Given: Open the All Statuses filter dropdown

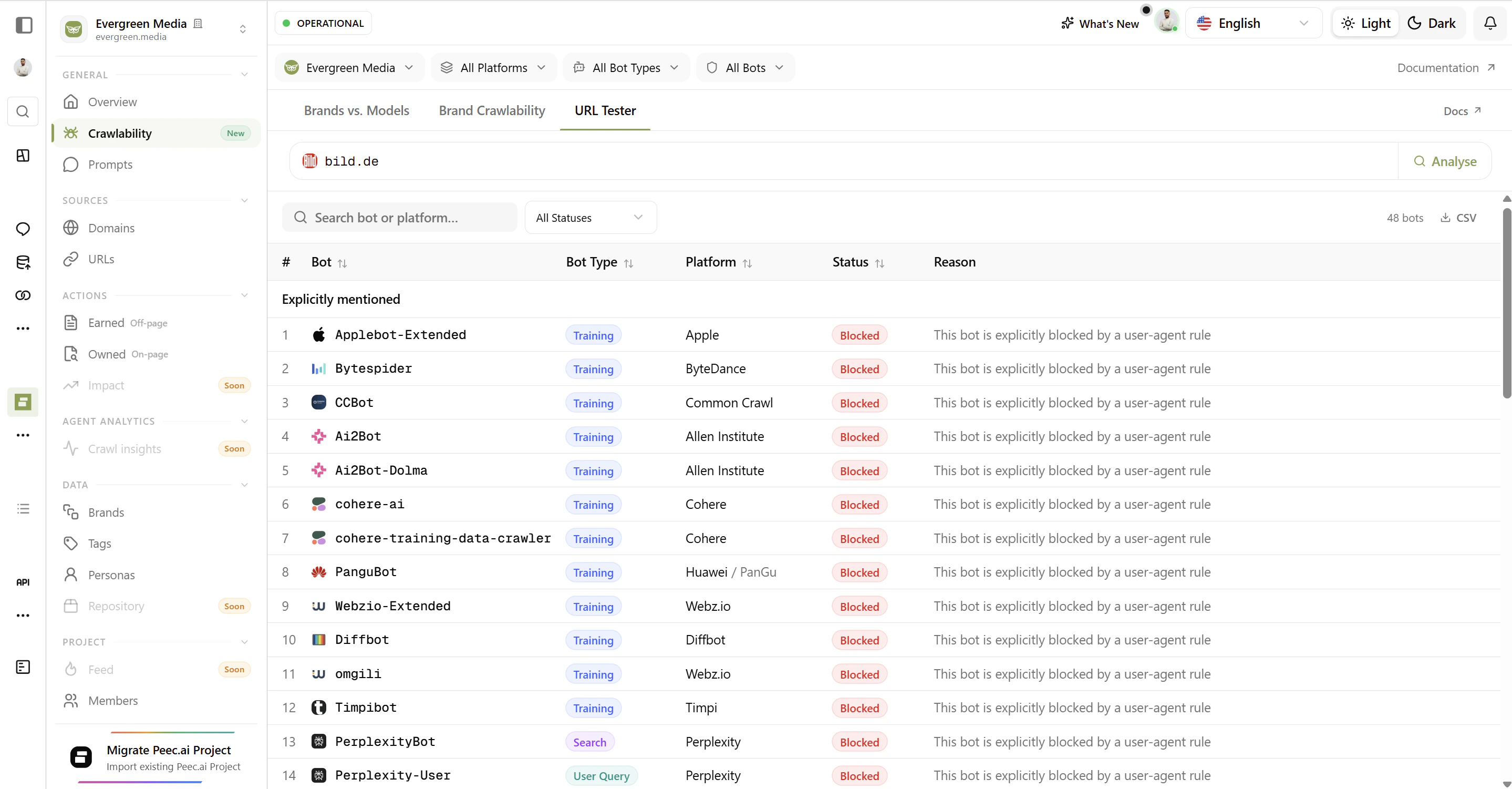Looking at the screenshot, I should coord(591,218).
